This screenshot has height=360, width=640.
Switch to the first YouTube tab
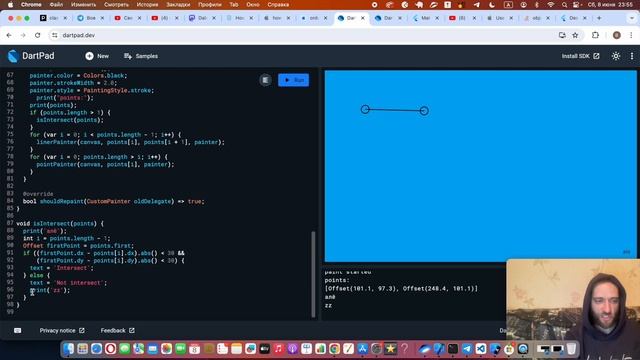127,18
